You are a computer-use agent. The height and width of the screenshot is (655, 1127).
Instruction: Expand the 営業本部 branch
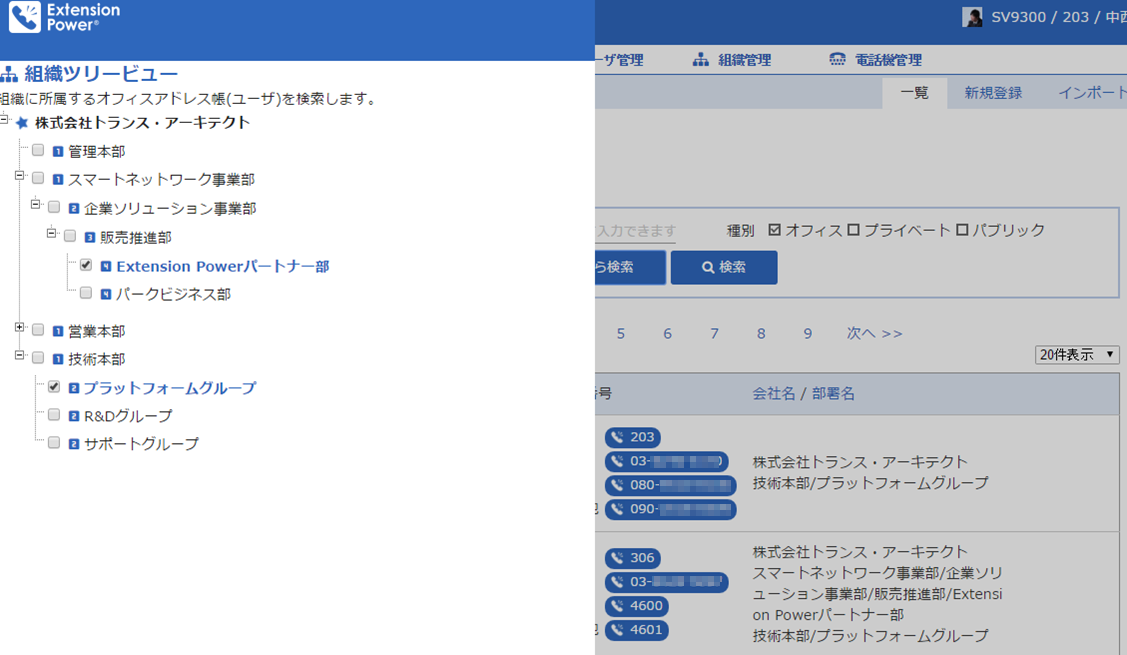click(19, 327)
